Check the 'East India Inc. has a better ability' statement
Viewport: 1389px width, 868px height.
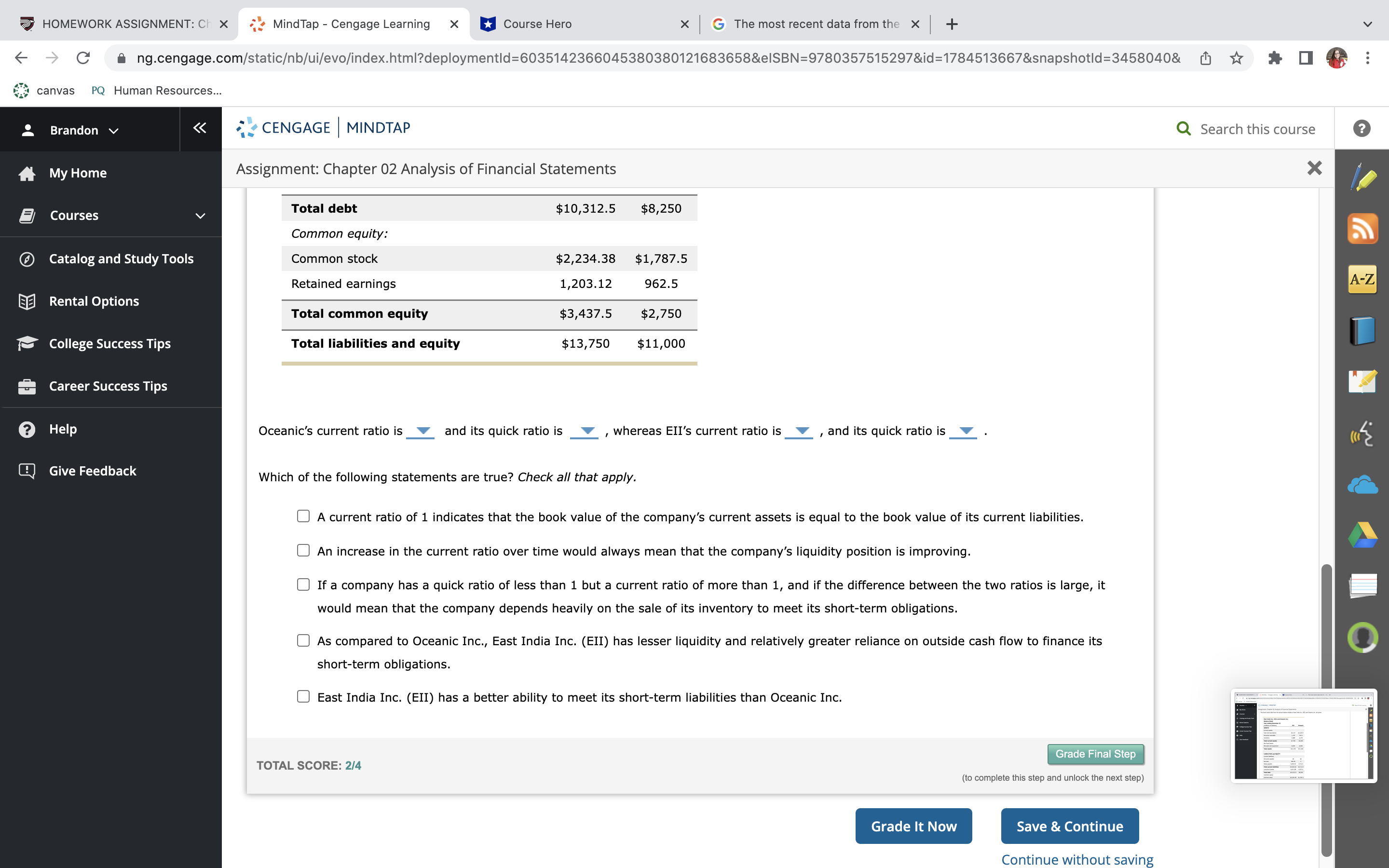[303, 696]
